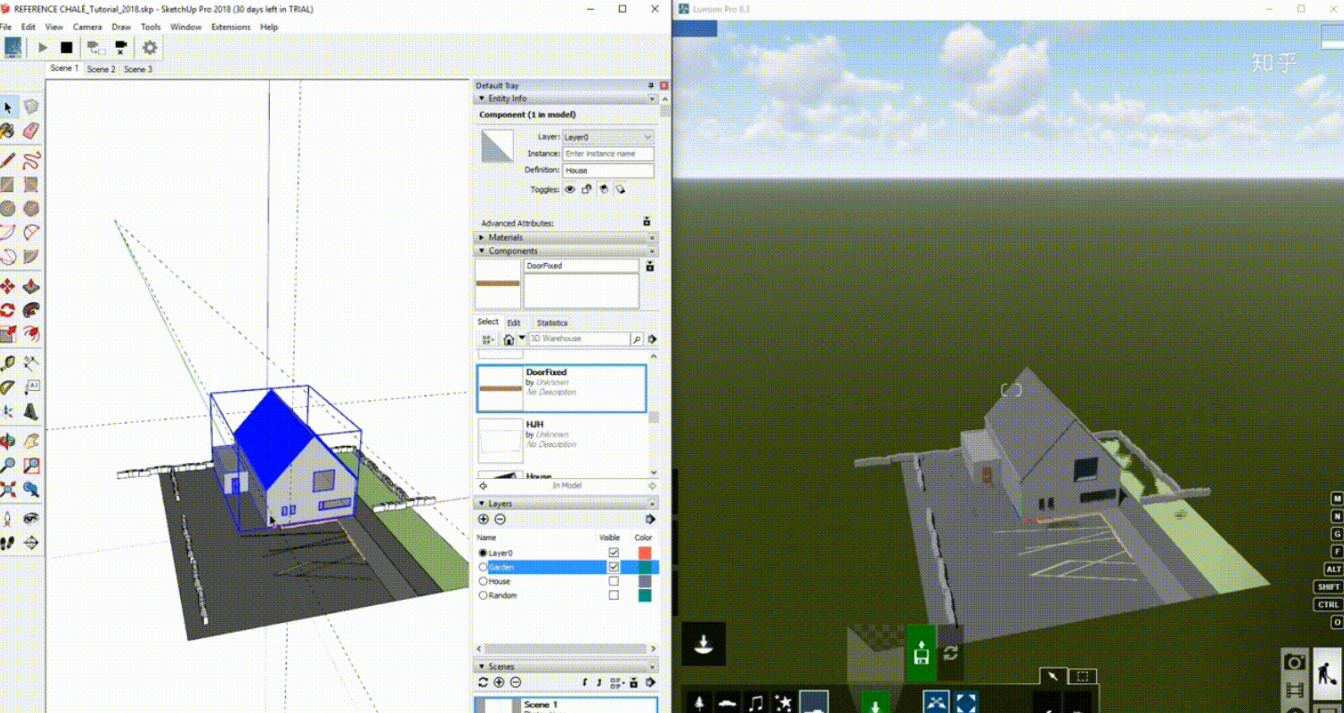1344x713 pixels.
Task: Click the Layers details arrow icon
Action: point(651,519)
